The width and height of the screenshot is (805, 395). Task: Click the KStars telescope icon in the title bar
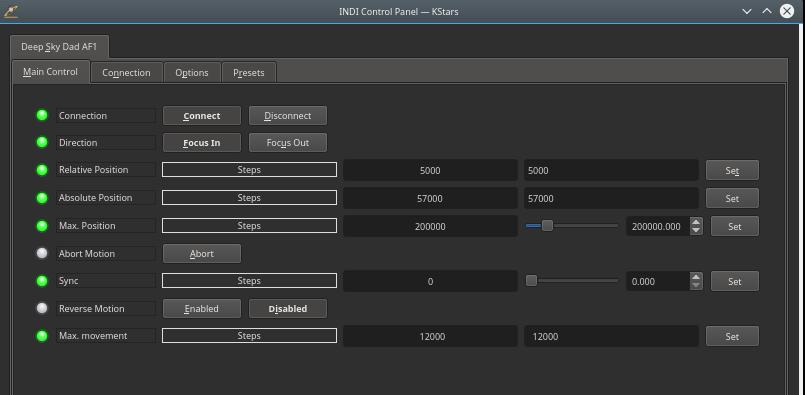pos(10,11)
